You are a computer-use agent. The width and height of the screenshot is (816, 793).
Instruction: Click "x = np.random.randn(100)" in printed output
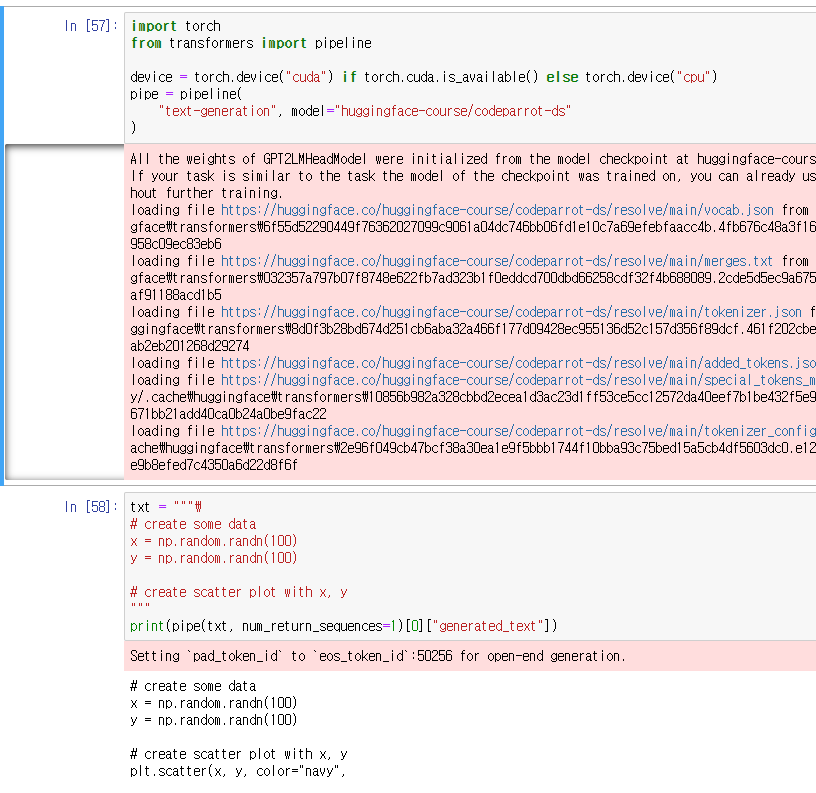click(x=213, y=703)
